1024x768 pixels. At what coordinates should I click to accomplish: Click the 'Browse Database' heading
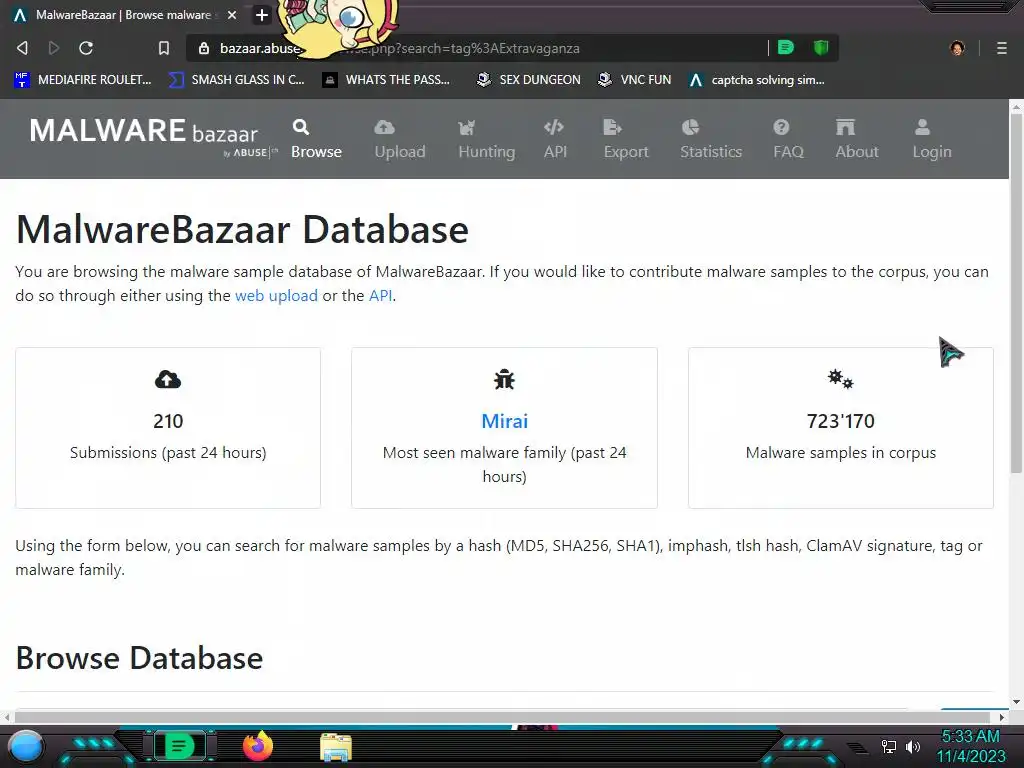coord(139,658)
